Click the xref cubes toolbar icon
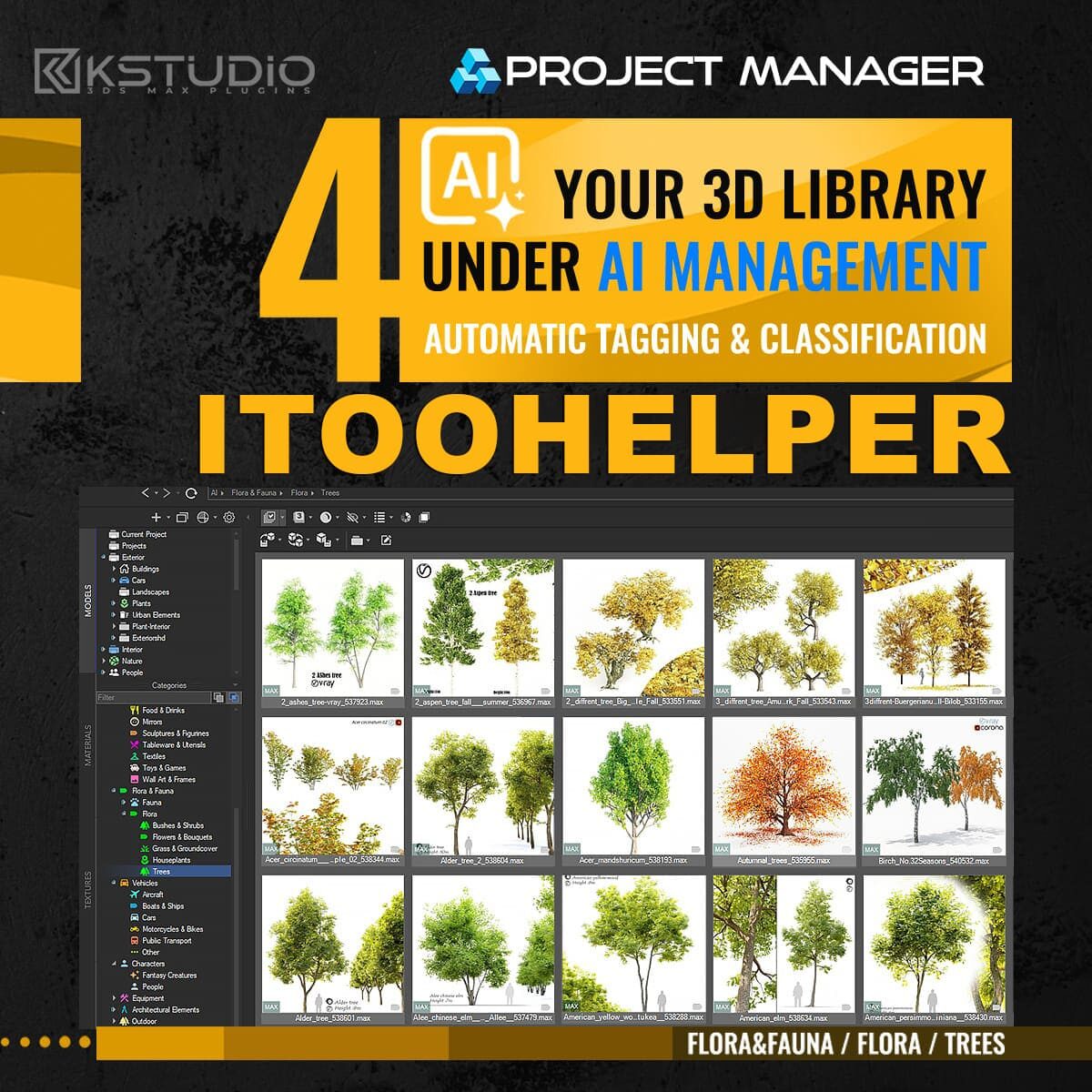The height and width of the screenshot is (1092, 1092). 296,540
